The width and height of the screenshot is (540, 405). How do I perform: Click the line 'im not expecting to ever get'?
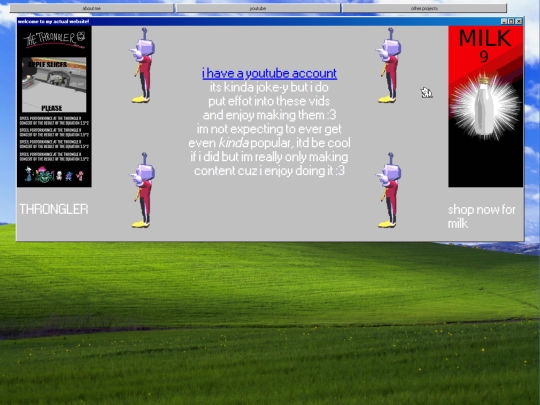click(x=269, y=129)
